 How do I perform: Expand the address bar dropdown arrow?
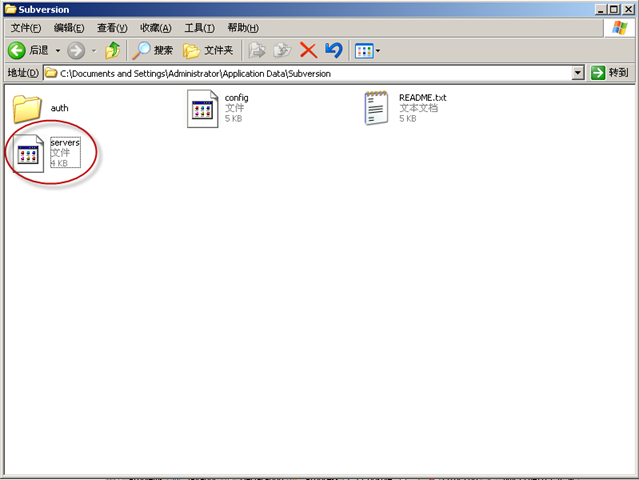577,73
